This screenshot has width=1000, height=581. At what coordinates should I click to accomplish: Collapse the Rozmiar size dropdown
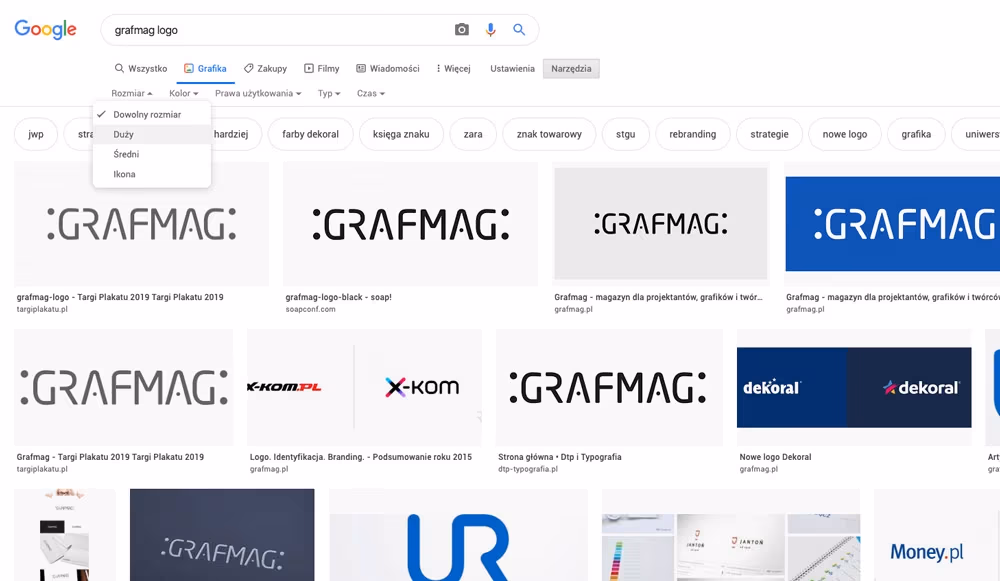click(131, 93)
